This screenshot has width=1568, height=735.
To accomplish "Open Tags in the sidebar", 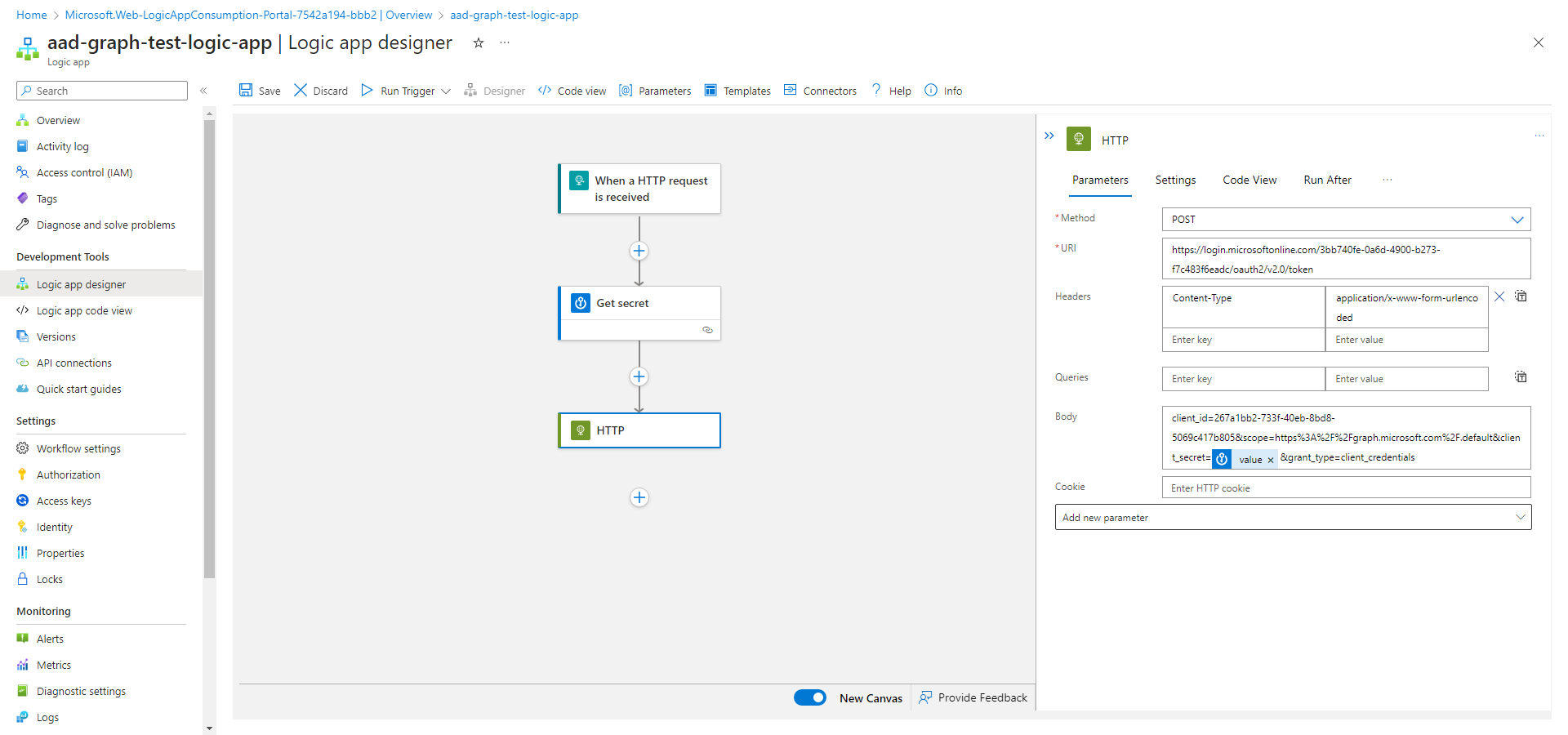I will [x=47, y=198].
